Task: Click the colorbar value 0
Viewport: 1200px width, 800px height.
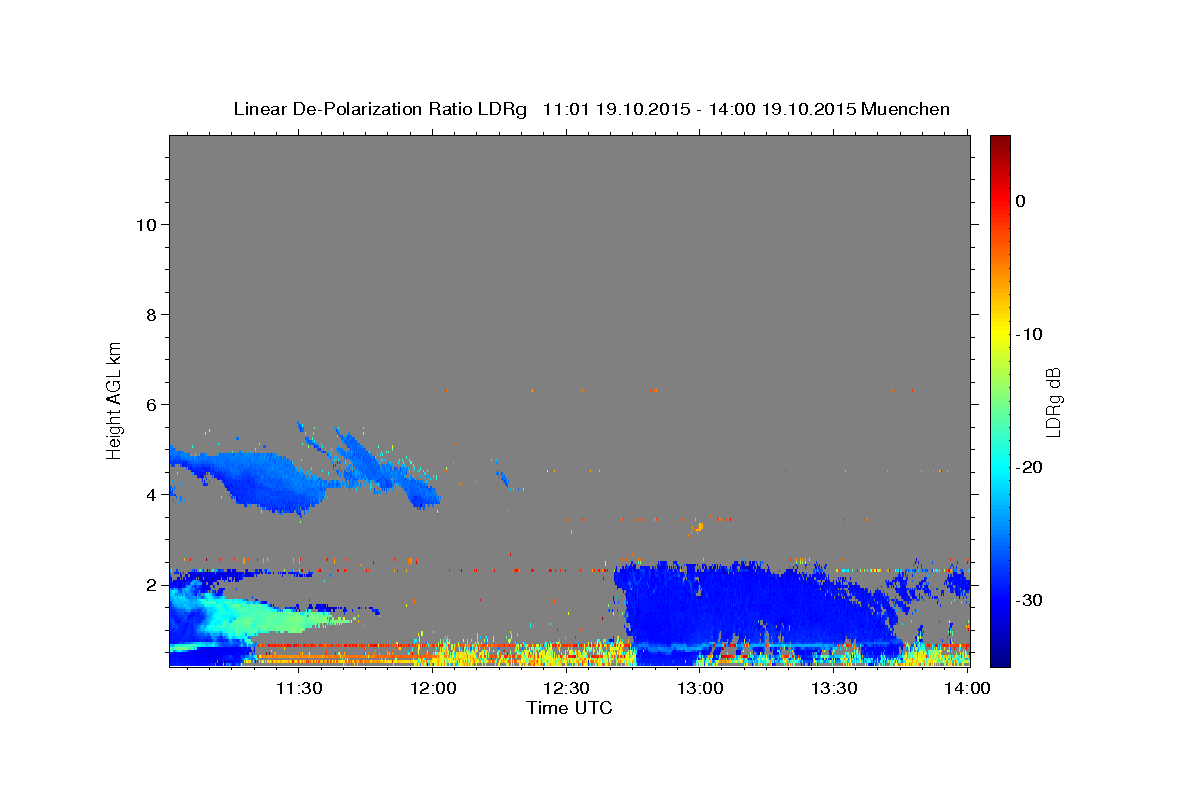Action: click(1021, 201)
